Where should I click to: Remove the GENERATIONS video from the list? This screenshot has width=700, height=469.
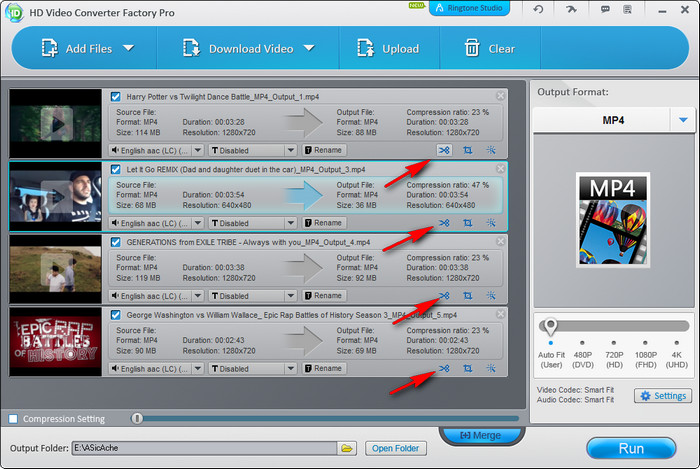click(500, 241)
